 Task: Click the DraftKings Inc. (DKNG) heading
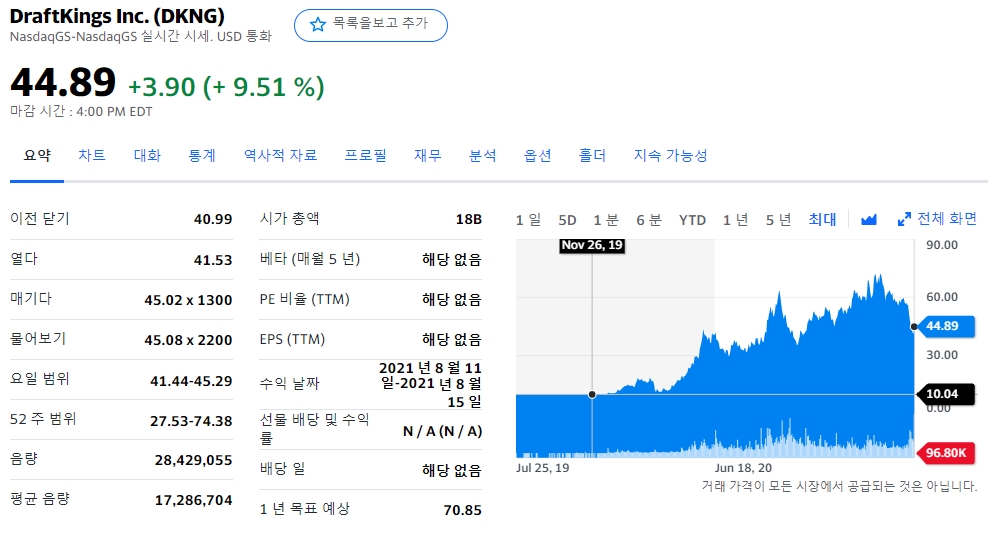[x=117, y=16]
